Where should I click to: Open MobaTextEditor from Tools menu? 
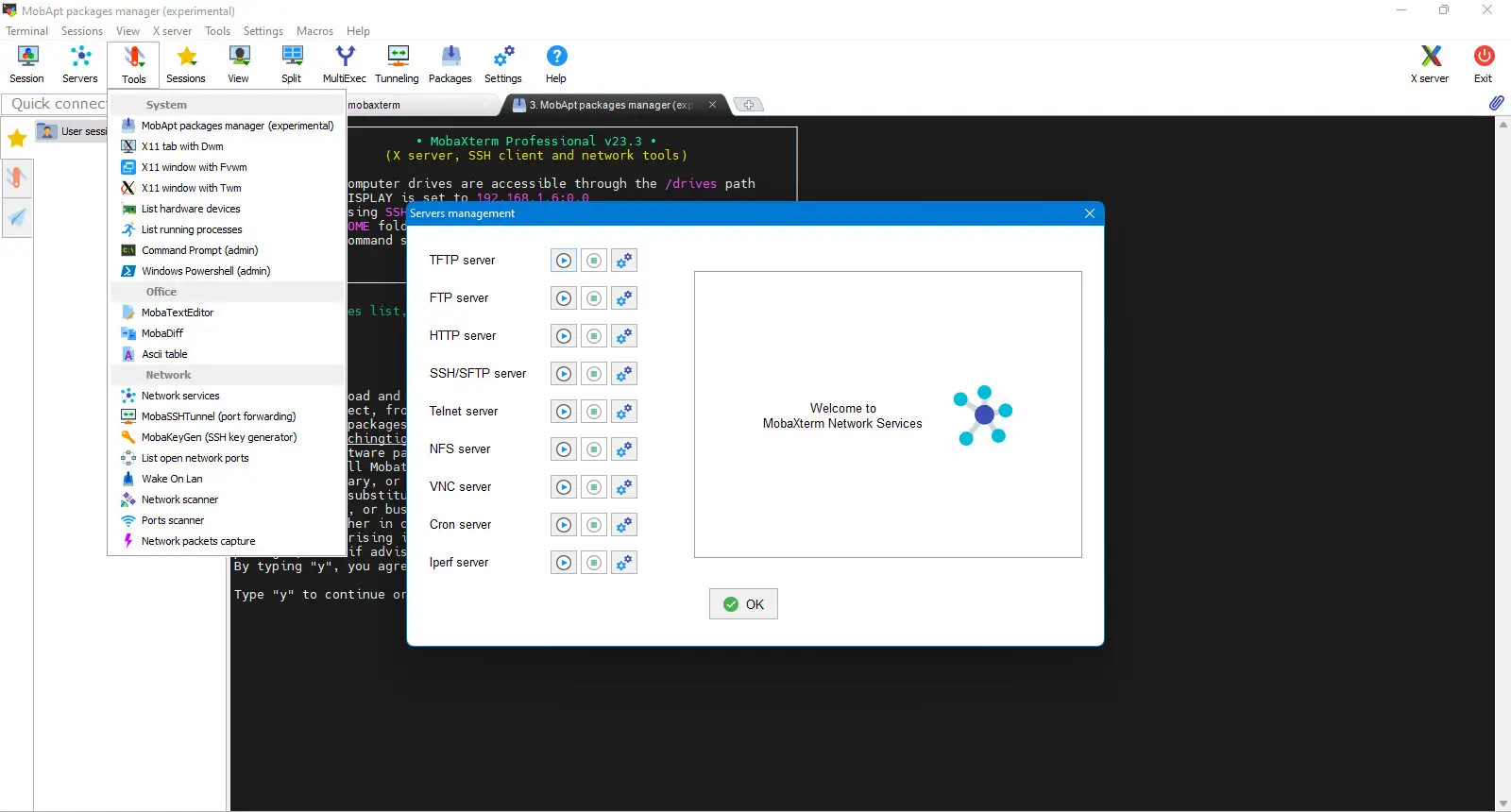pos(228,313)
